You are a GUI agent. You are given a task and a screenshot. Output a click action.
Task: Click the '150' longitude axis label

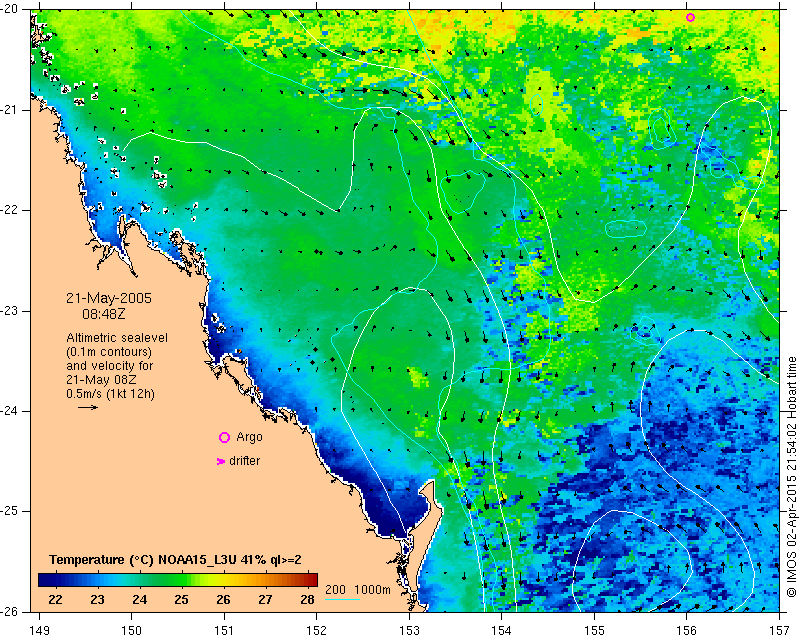pos(132,631)
